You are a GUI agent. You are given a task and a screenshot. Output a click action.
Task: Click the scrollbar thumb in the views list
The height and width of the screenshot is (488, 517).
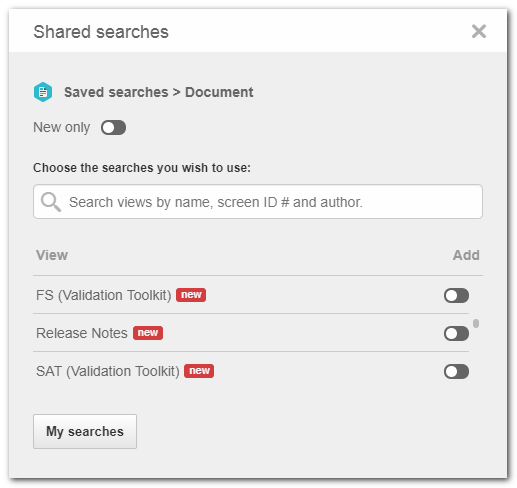coord(476,323)
